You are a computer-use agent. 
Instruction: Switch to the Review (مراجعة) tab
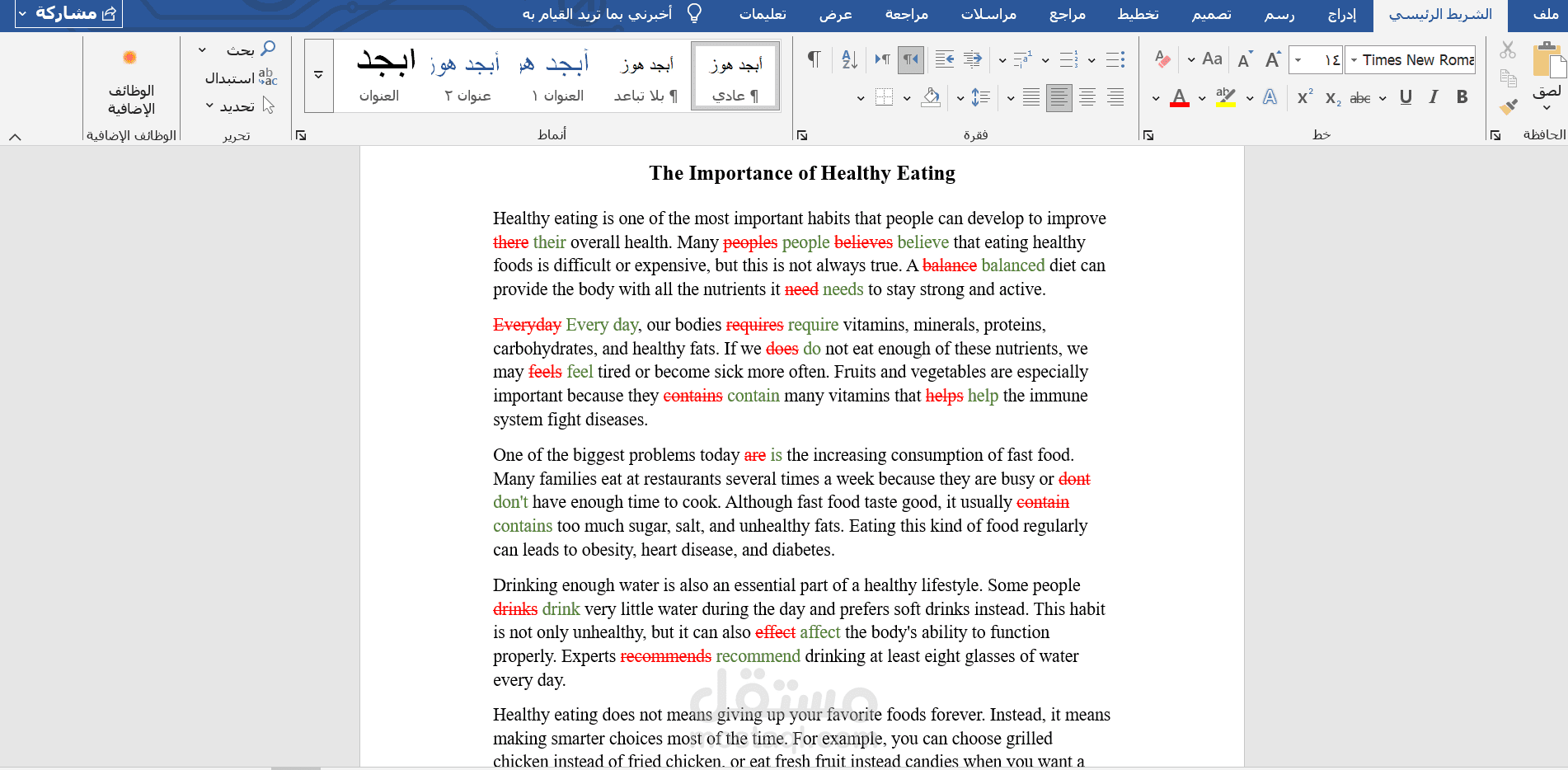907,14
